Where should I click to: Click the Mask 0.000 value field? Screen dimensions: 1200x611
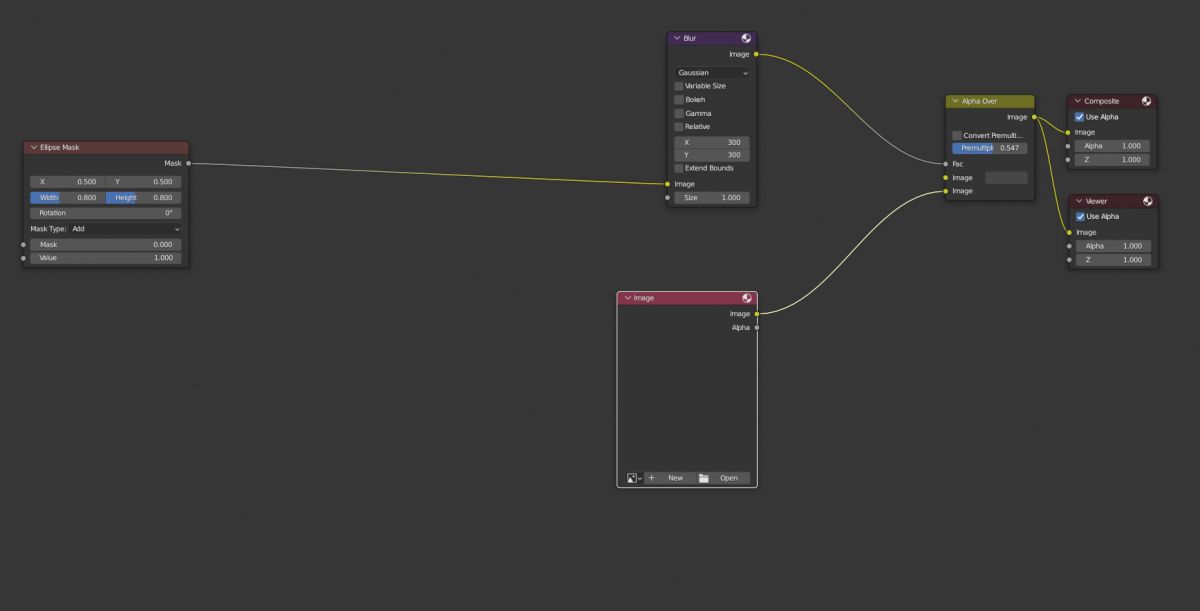pyautogui.click(x=106, y=245)
